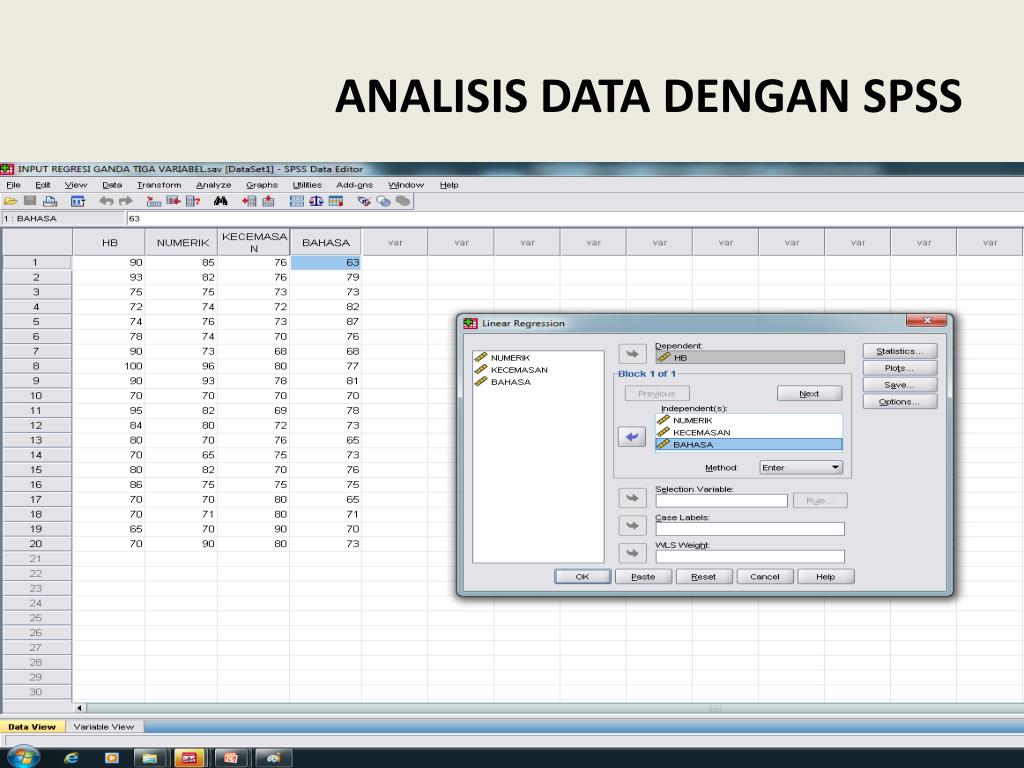
Task: Click Cancel in Linear Regression dialog
Action: [765, 577]
